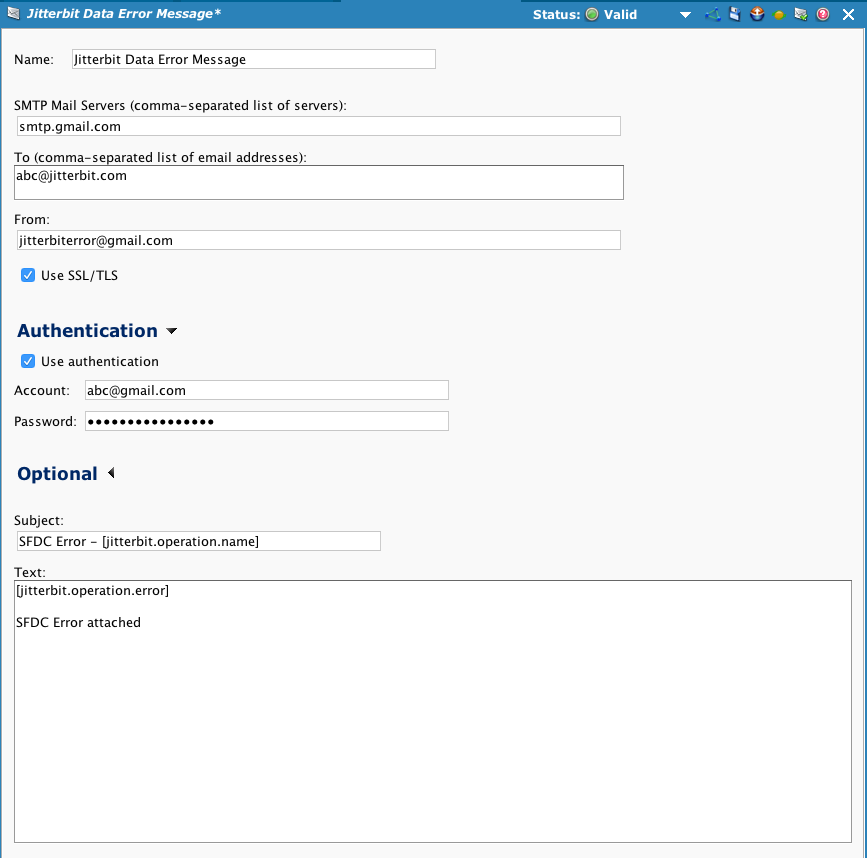The width and height of the screenshot is (867, 858).
Task: Click into the Name text field
Action: click(x=253, y=59)
